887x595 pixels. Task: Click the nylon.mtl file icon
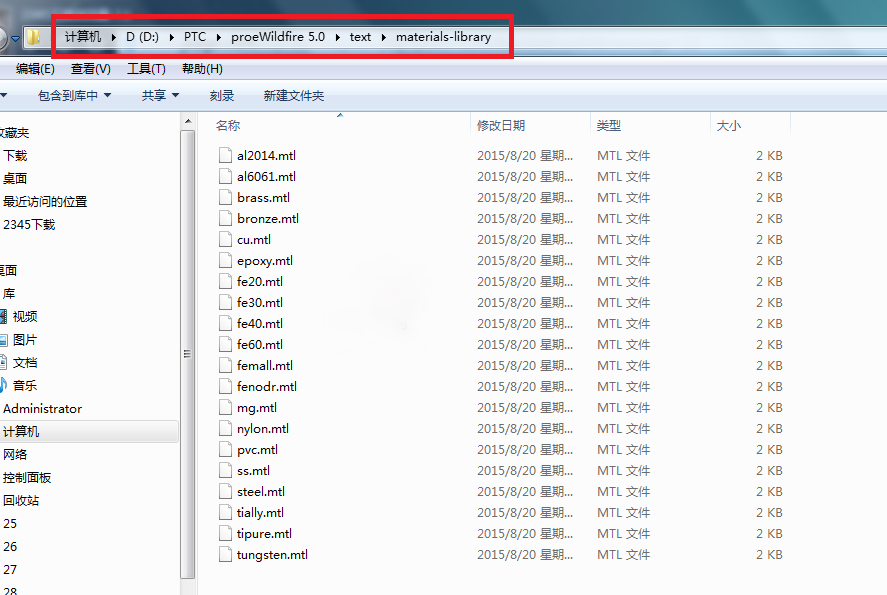click(225, 428)
